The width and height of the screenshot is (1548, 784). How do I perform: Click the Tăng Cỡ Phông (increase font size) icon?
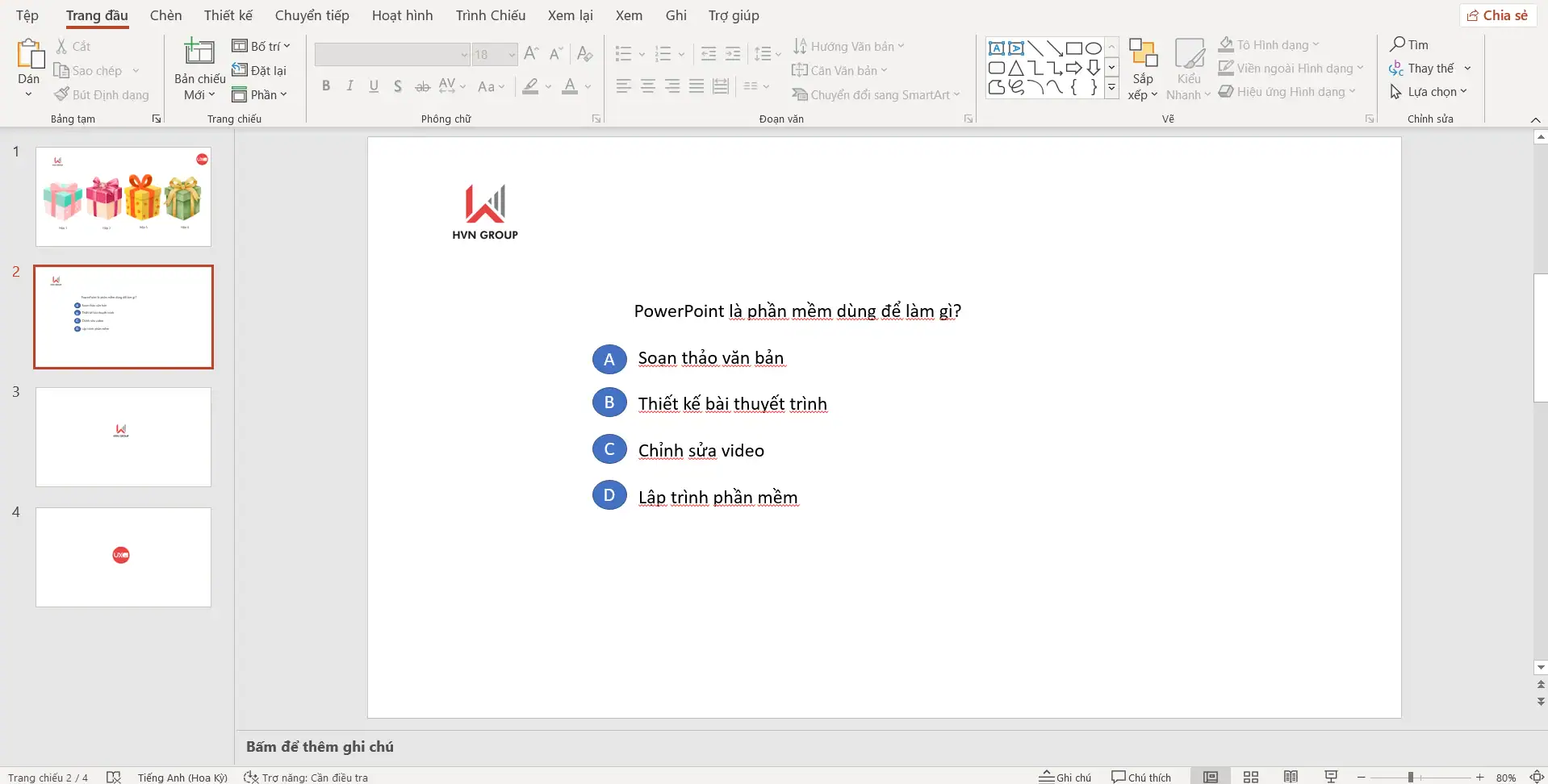(x=531, y=53)
